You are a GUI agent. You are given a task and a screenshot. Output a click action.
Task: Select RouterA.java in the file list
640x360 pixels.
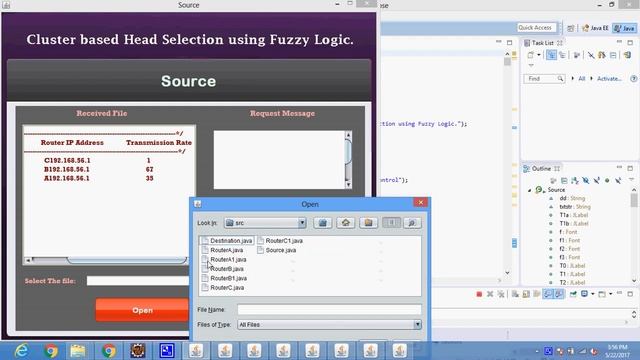click(222, 250)
